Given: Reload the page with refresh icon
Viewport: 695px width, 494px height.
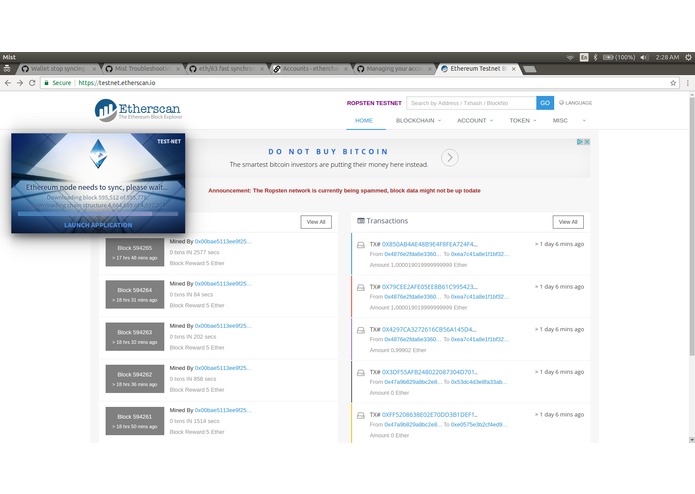Looking at the screenshot, I should pos(32,83).
